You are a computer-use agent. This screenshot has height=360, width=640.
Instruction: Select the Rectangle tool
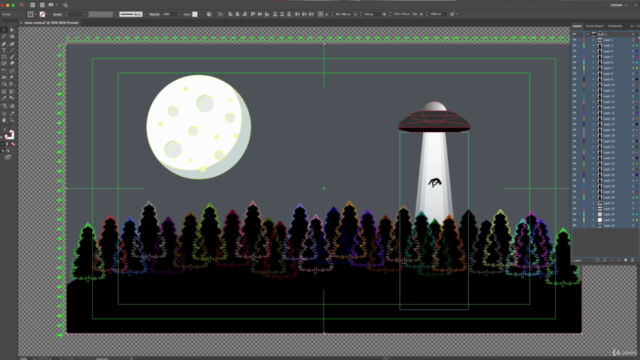(x=4, y=57)
